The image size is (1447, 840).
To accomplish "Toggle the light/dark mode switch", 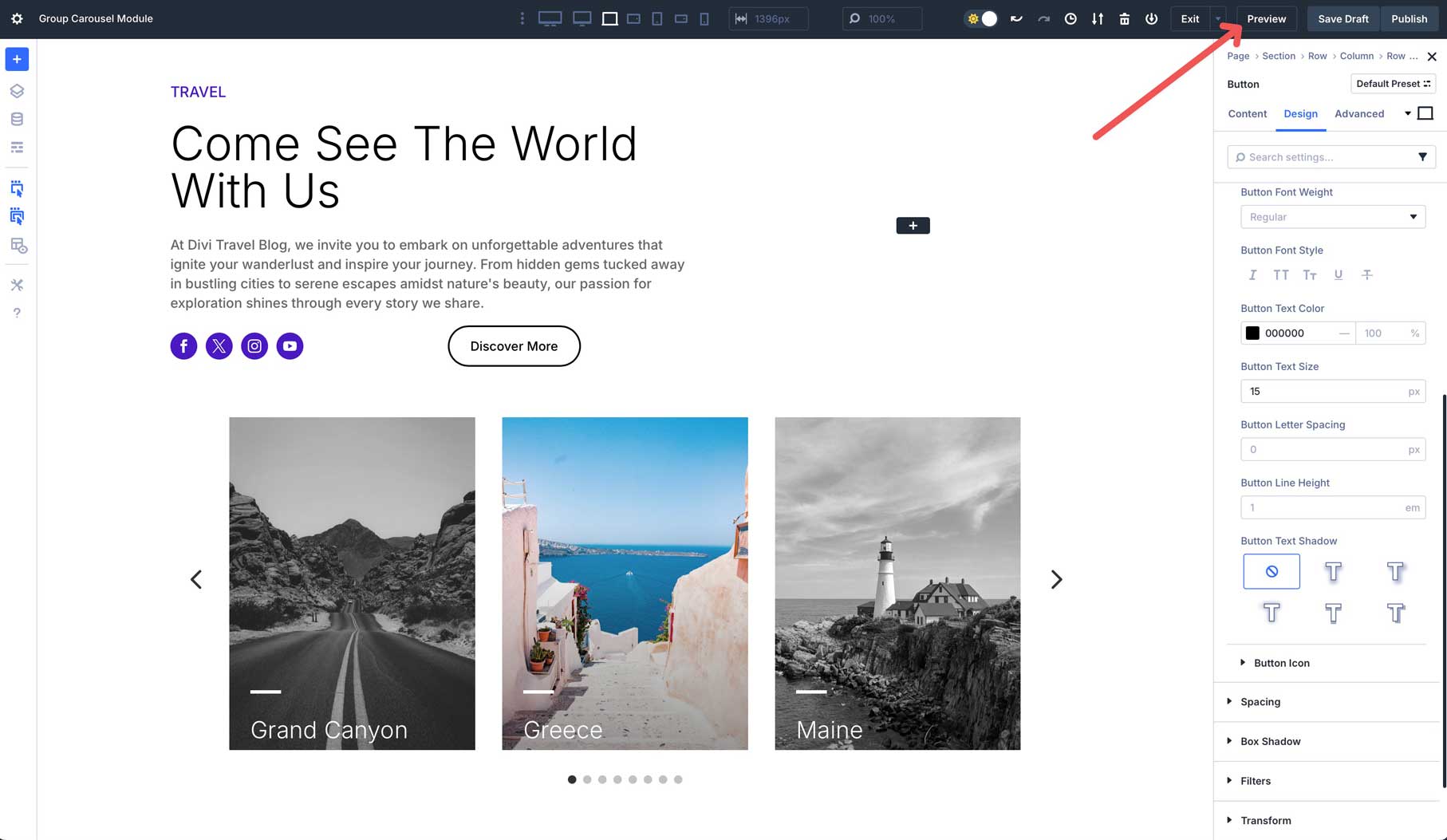I will [980, 18].
